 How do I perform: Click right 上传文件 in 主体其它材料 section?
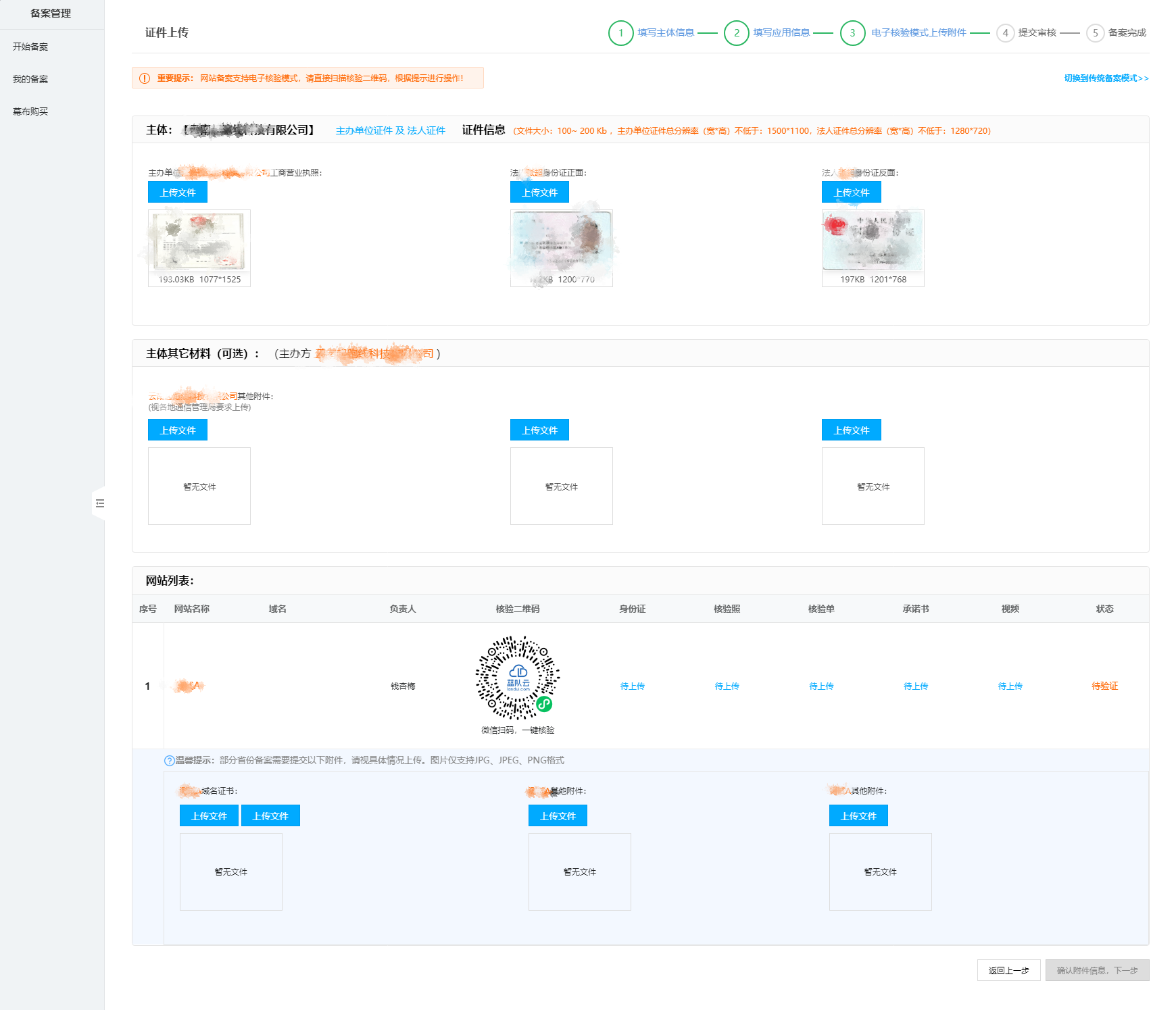coord(852,430)
